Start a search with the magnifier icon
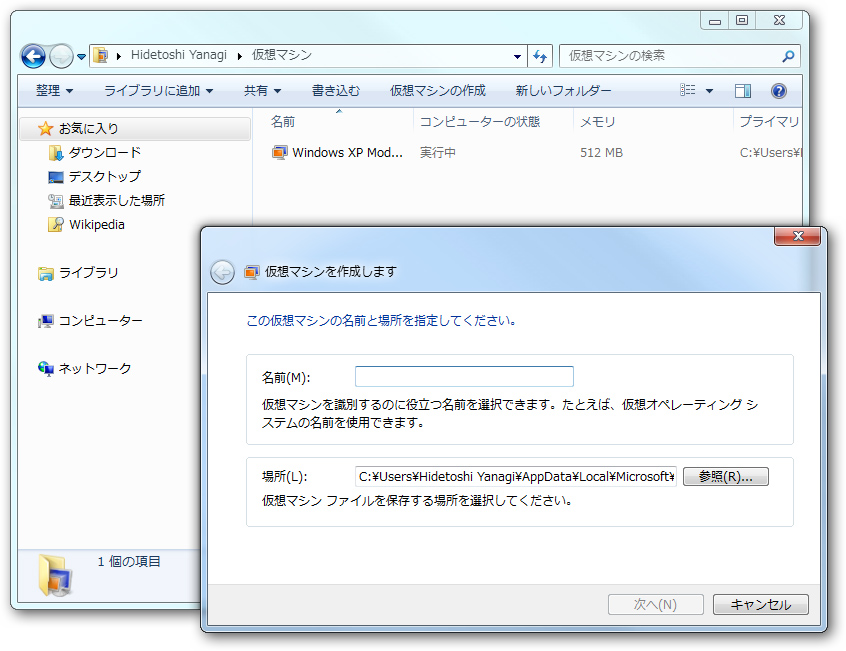This screenshot has height=651, width=846. click(x=788, y=55)
